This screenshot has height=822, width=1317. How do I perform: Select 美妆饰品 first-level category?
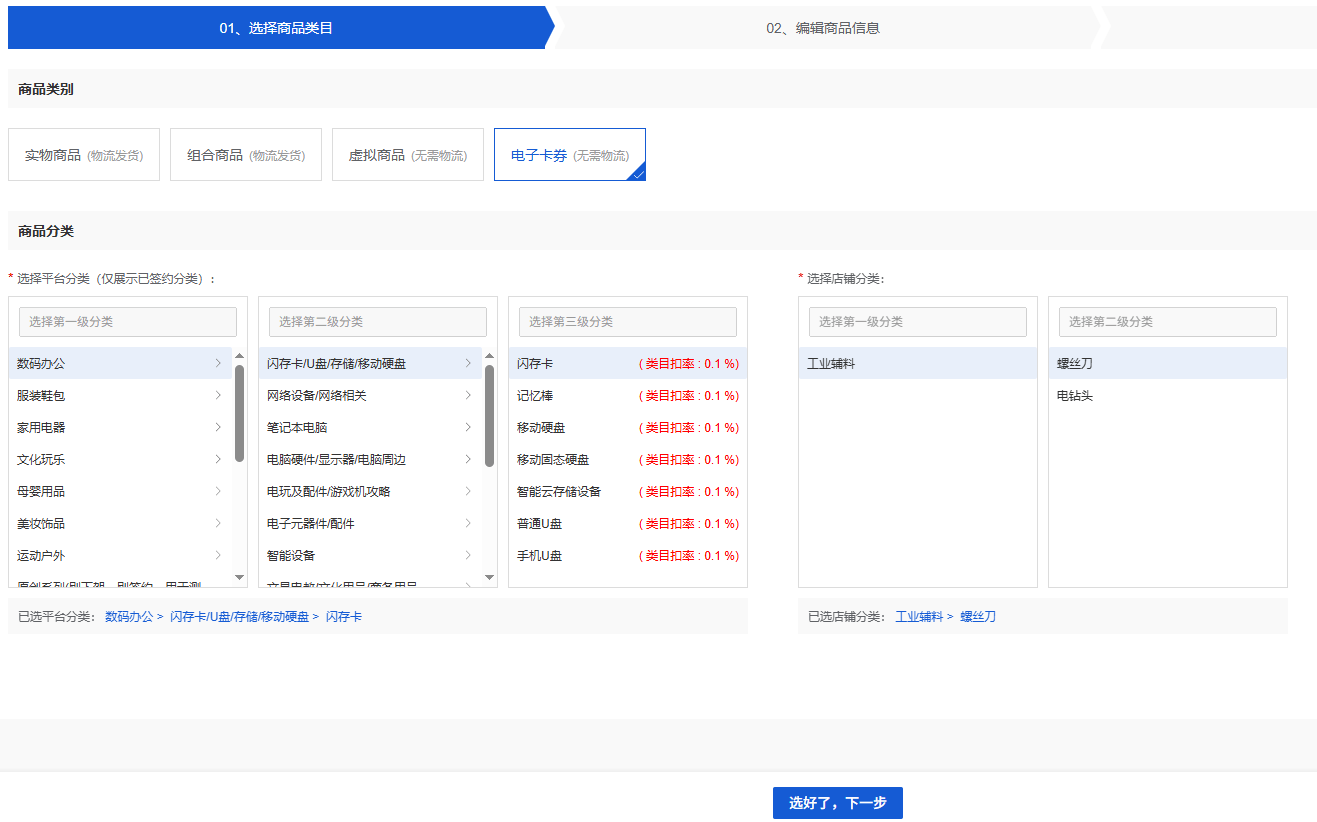(x=120, y=523)
